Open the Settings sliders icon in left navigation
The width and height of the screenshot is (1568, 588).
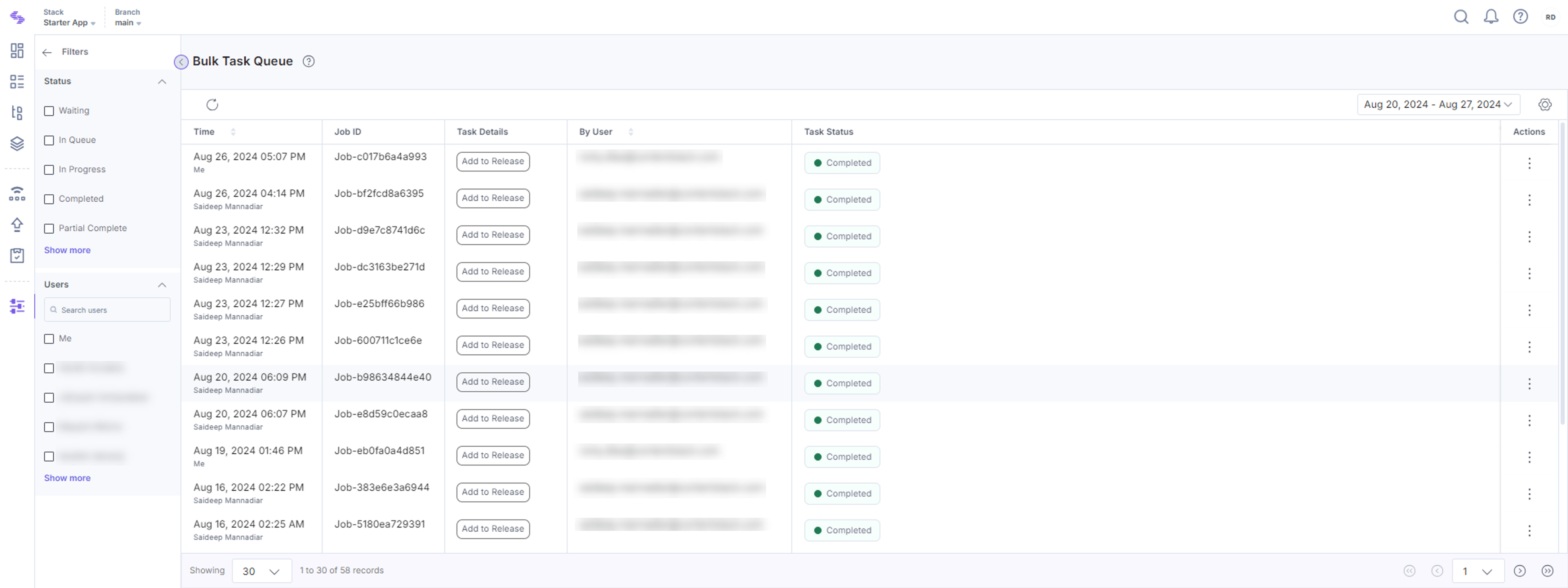point(17,306)
